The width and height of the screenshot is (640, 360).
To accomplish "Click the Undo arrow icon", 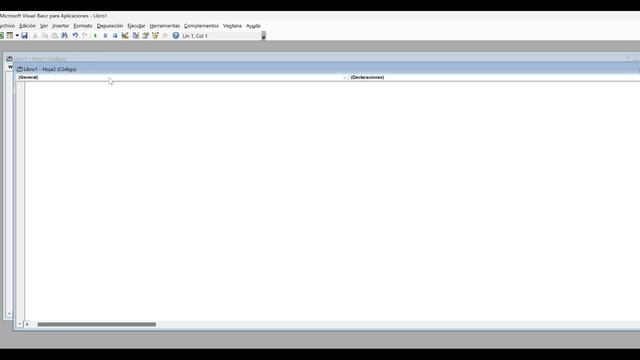I will [75, 36].
